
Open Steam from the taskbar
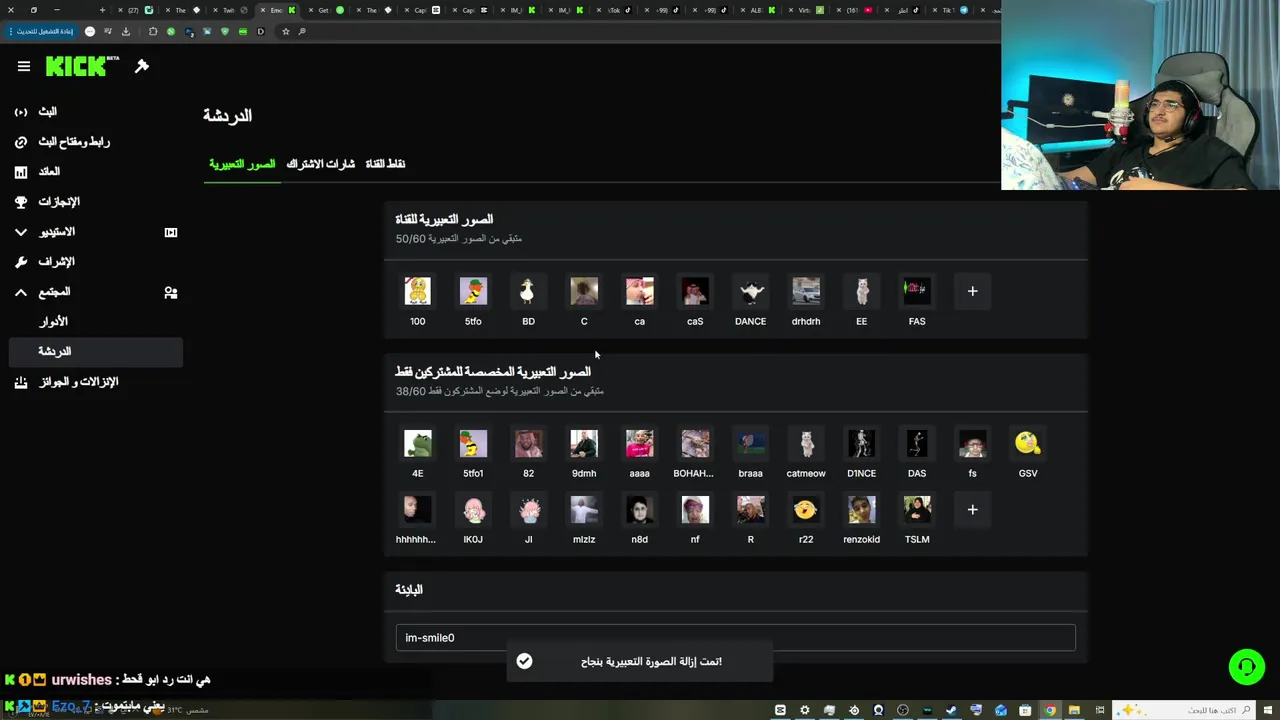coord(951,710)
